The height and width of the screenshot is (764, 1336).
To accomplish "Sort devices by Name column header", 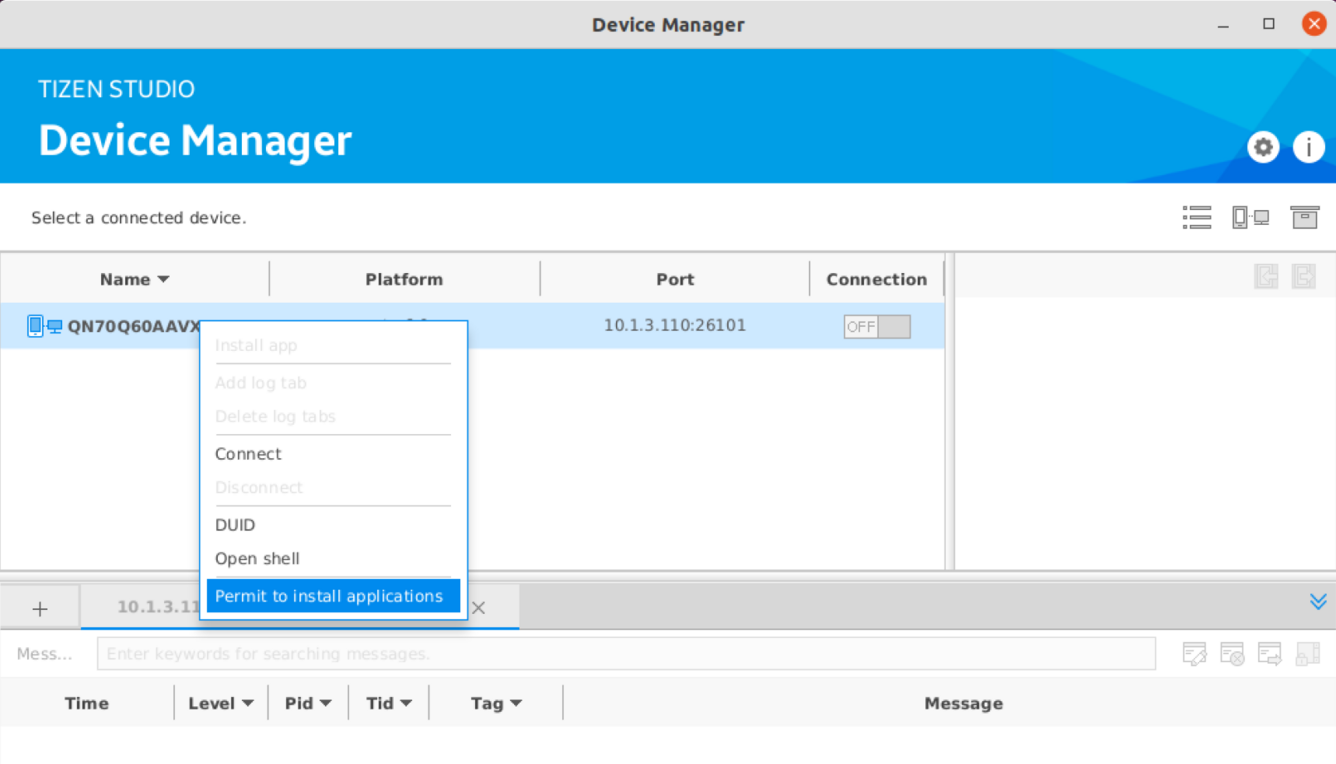I will coord(134,279).
